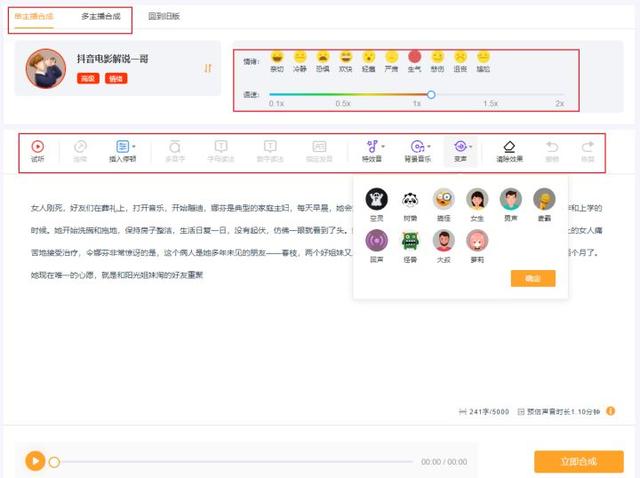Open the 插入停顿 pause insertion menu
640x478 pixels.
tap(122, 151)
